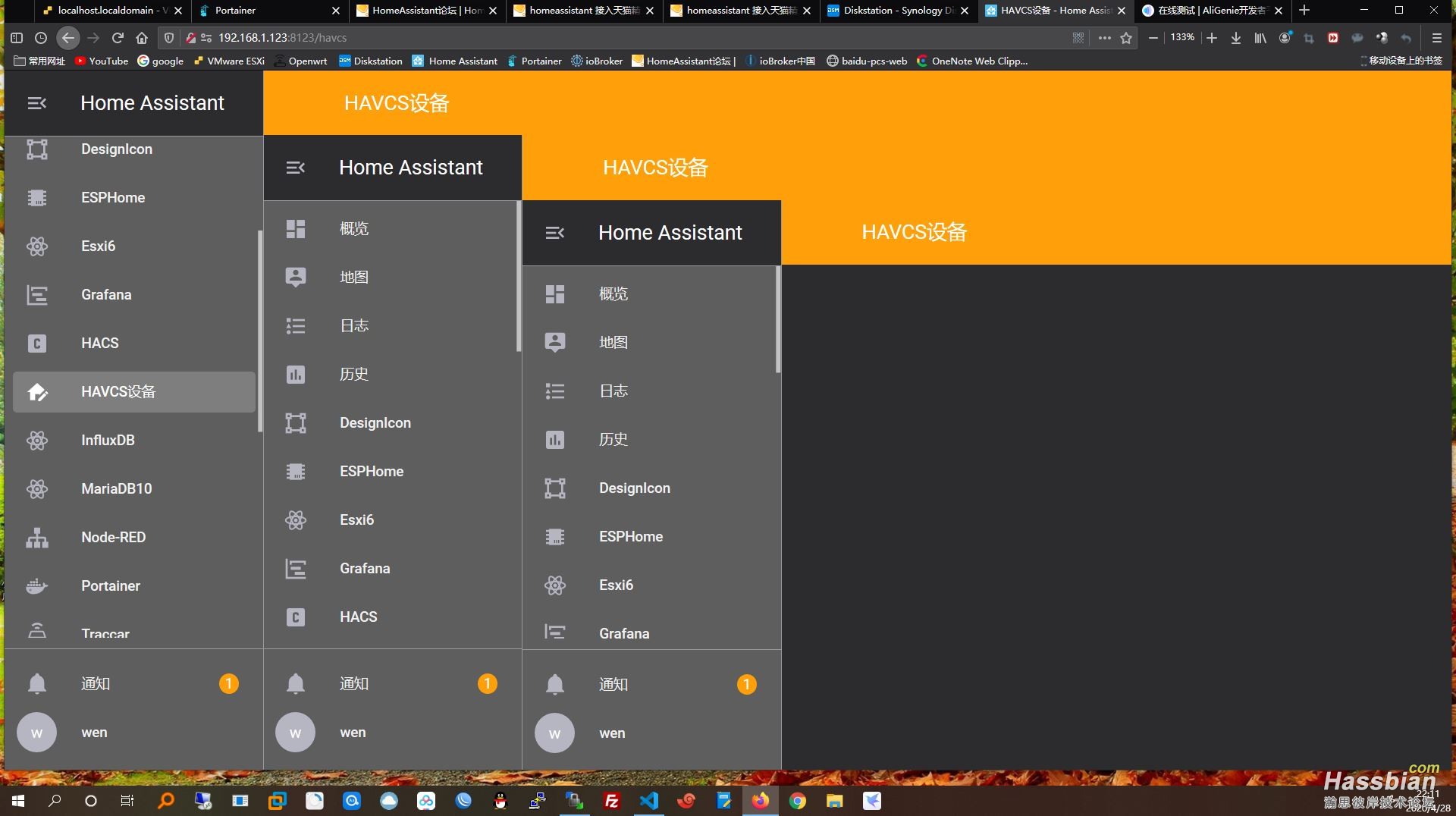
Task: Click the outermost sidebar scrollbar
Action: [x=260, y=331]
